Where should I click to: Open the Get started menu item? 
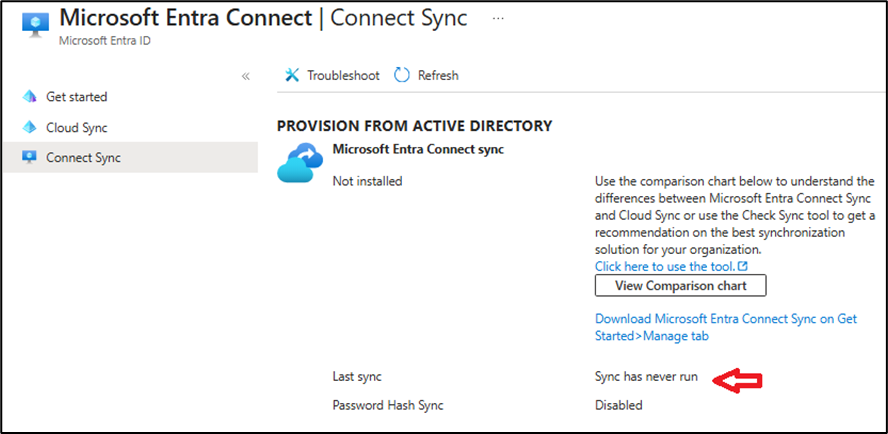point(77,97)
